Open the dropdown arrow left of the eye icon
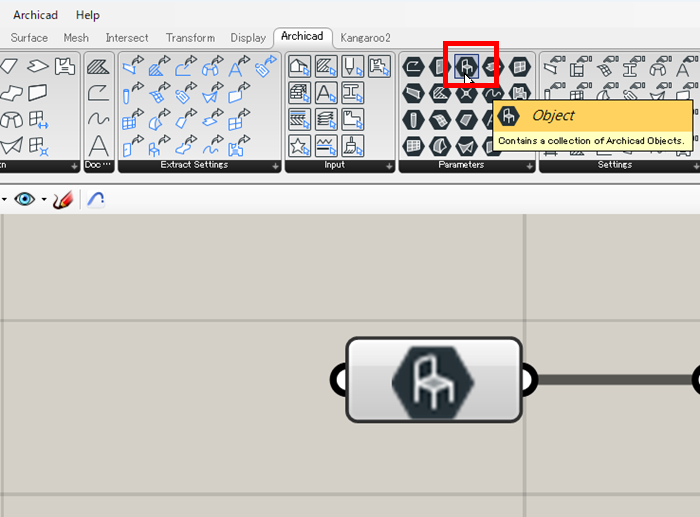This screenshot has width=700, height=517. (x=4, y=199)
